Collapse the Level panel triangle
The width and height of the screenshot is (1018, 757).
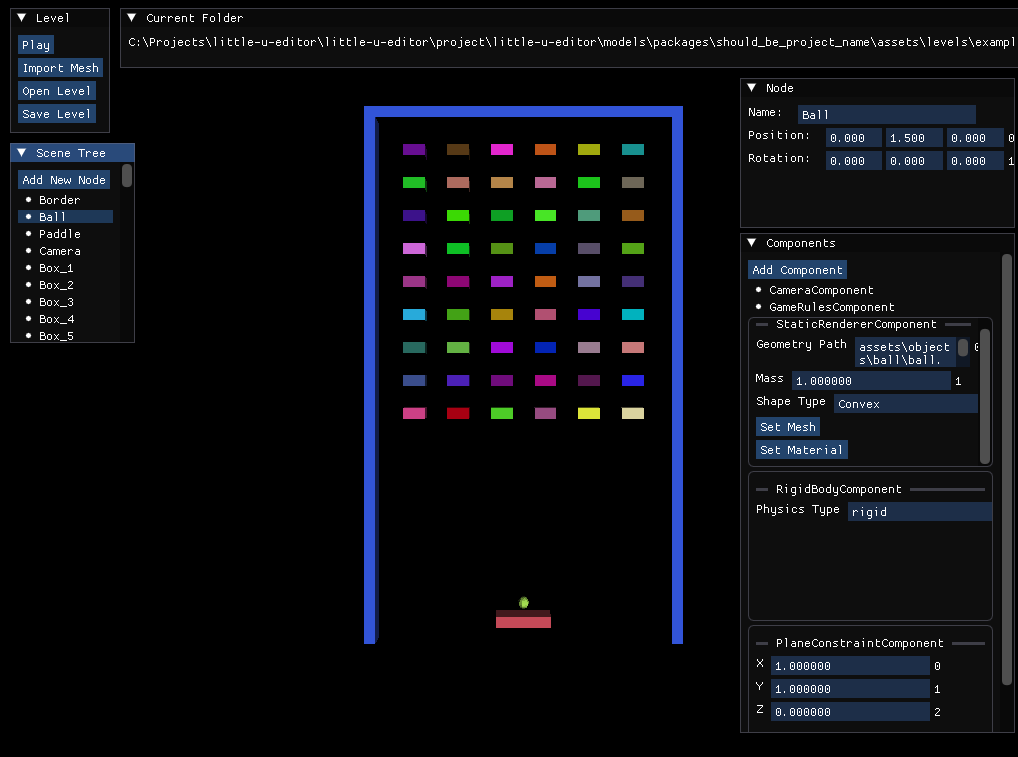click(22, 18)
